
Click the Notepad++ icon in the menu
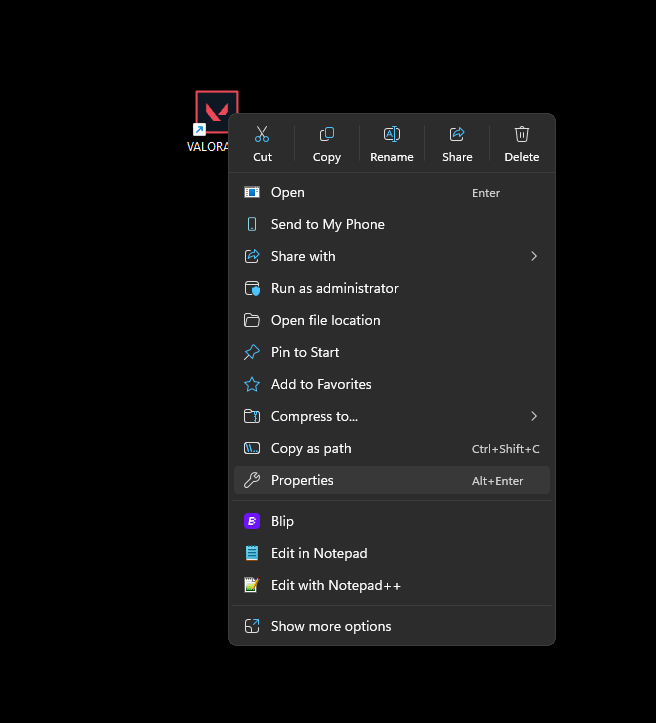252,585
